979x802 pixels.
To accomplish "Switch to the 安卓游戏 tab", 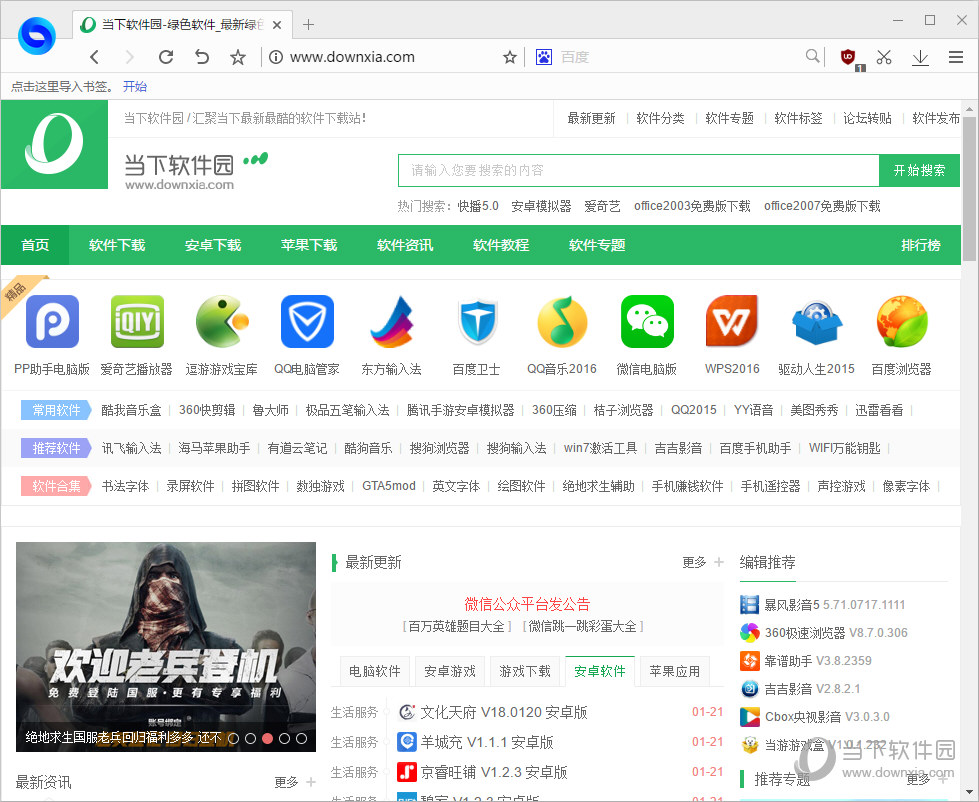I will 450,671.
